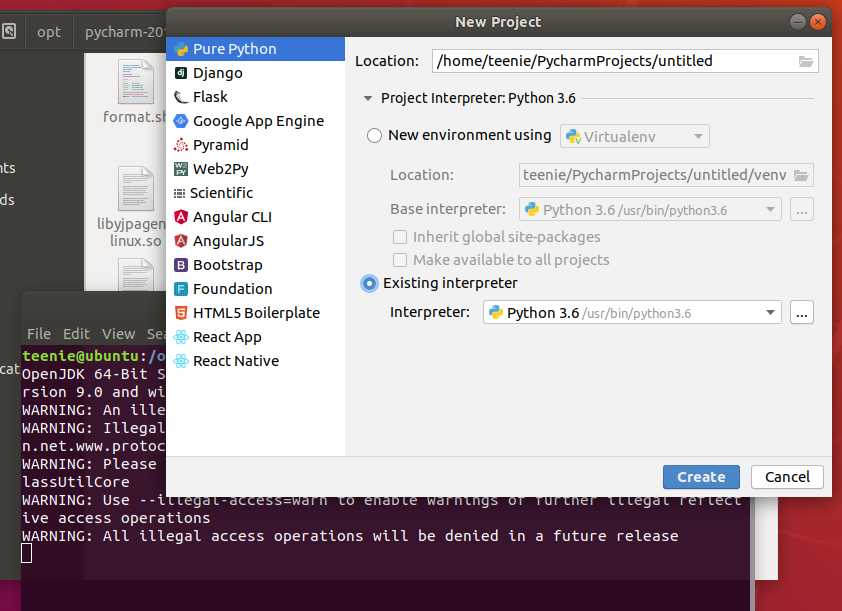842x611 pixels.
Task: Open the Virtualenv environment dropdown
Action: [635, 136]
